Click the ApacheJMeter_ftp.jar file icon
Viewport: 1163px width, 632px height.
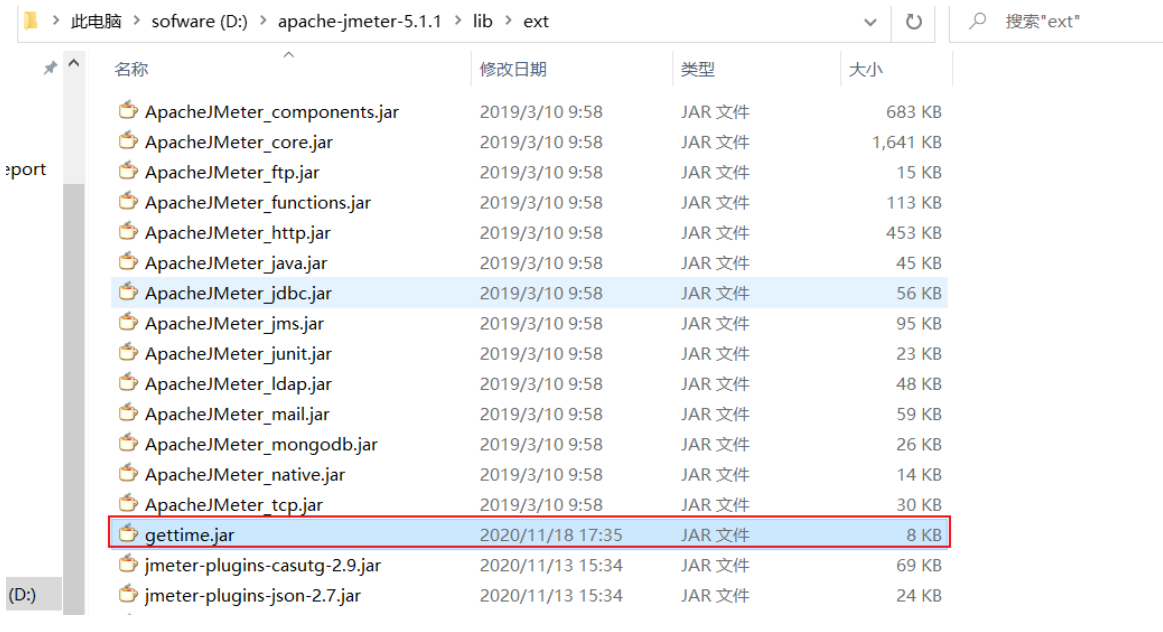click(128, 171)
